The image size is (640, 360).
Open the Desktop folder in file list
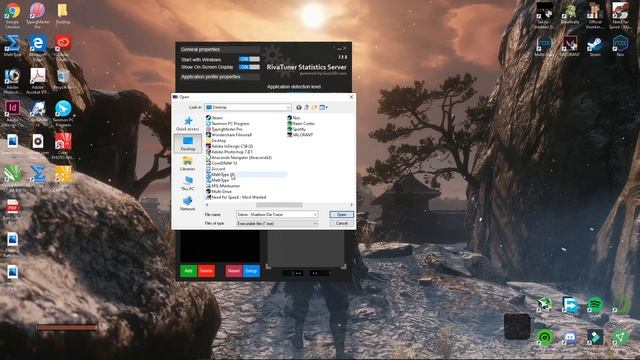(x=216, y=140)
